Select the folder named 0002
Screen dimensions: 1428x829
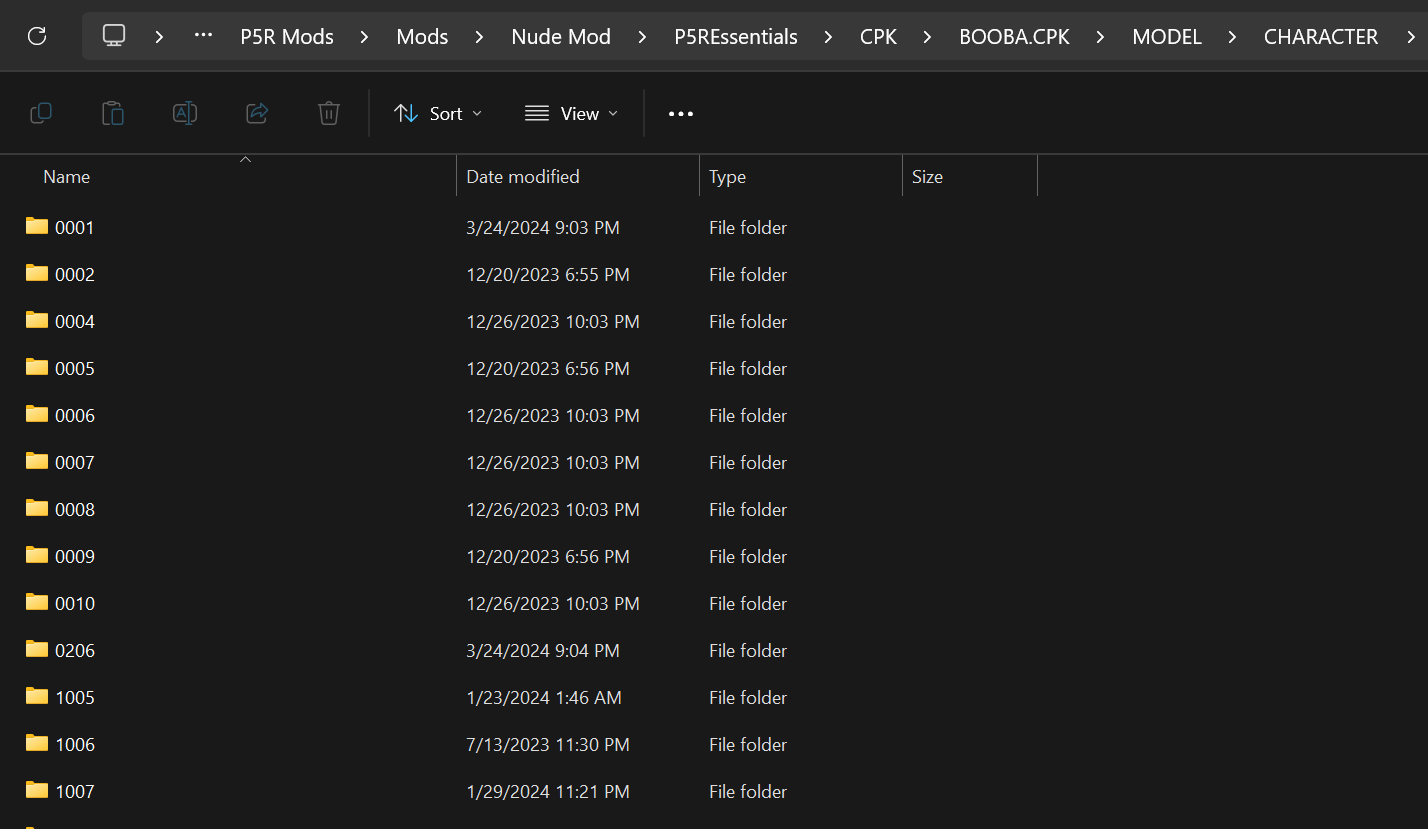[x=75, y=275]
